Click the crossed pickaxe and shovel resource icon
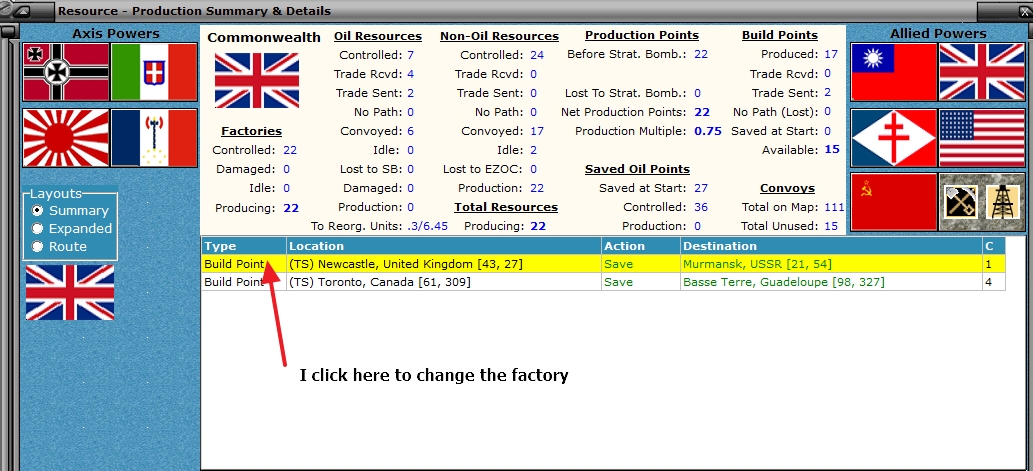1033x471 pixels. [960, 202]
